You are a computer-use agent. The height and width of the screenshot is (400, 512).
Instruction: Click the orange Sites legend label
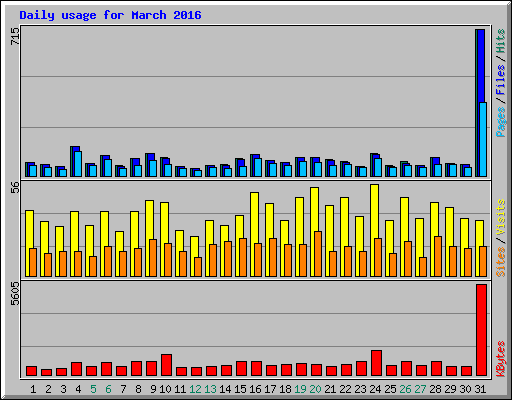pos(501,262)
